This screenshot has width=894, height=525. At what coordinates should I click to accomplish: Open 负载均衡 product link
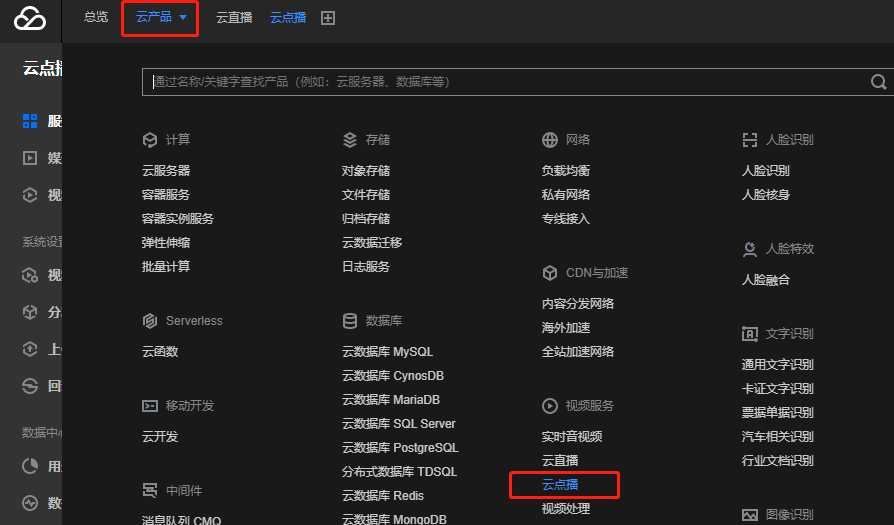(566, 170)
